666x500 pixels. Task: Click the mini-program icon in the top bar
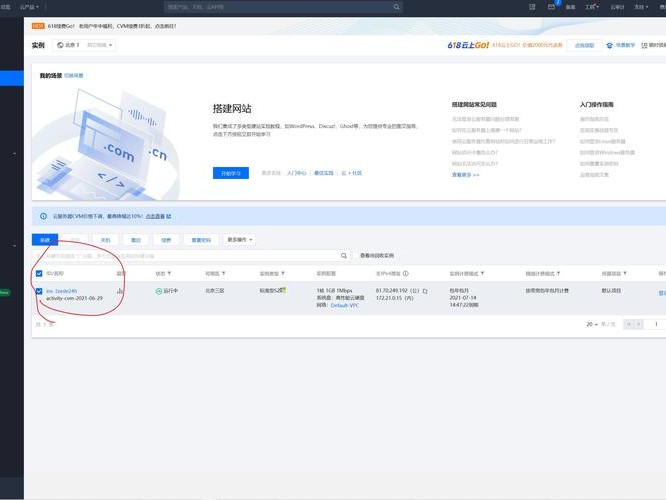[532, 7]
